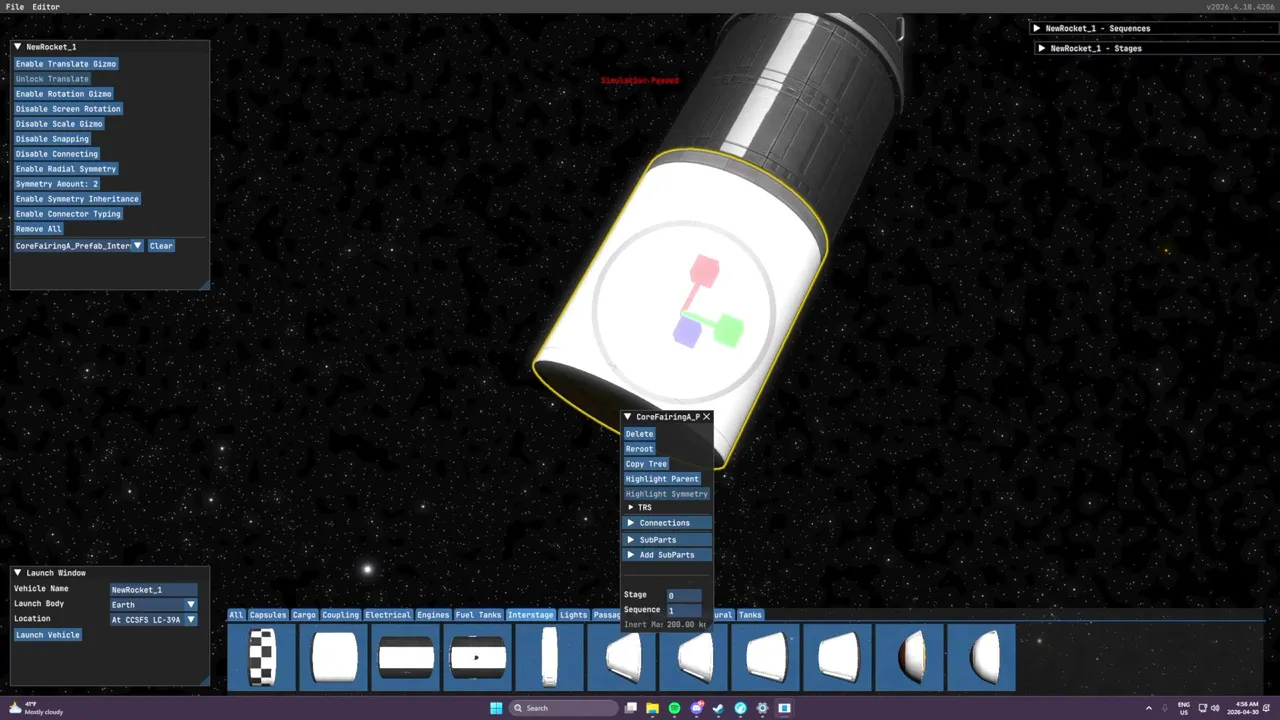Delete the selected CoreFairingA part
This screenshot has width=1280, height=720.
(x=639, y=434)
